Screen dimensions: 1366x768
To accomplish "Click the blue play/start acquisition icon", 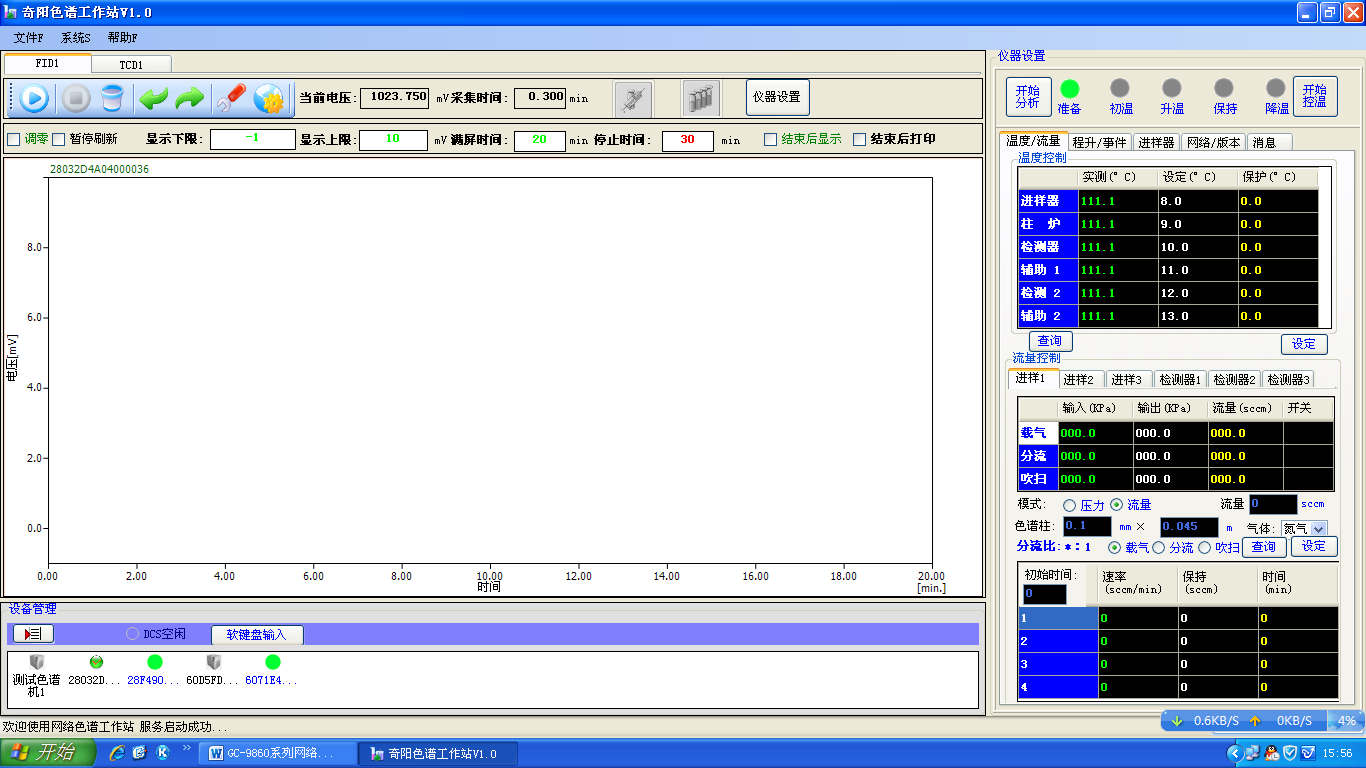I will pos(33,98).
